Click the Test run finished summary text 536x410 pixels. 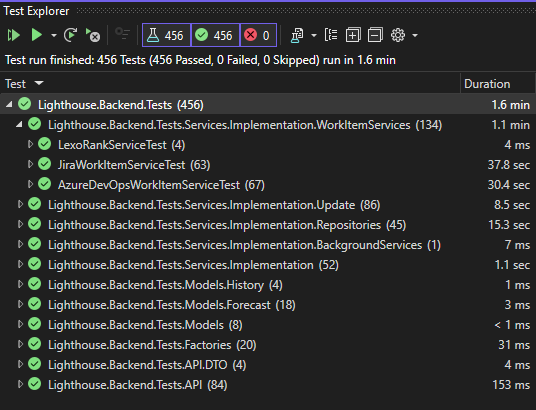pos(200,60)
